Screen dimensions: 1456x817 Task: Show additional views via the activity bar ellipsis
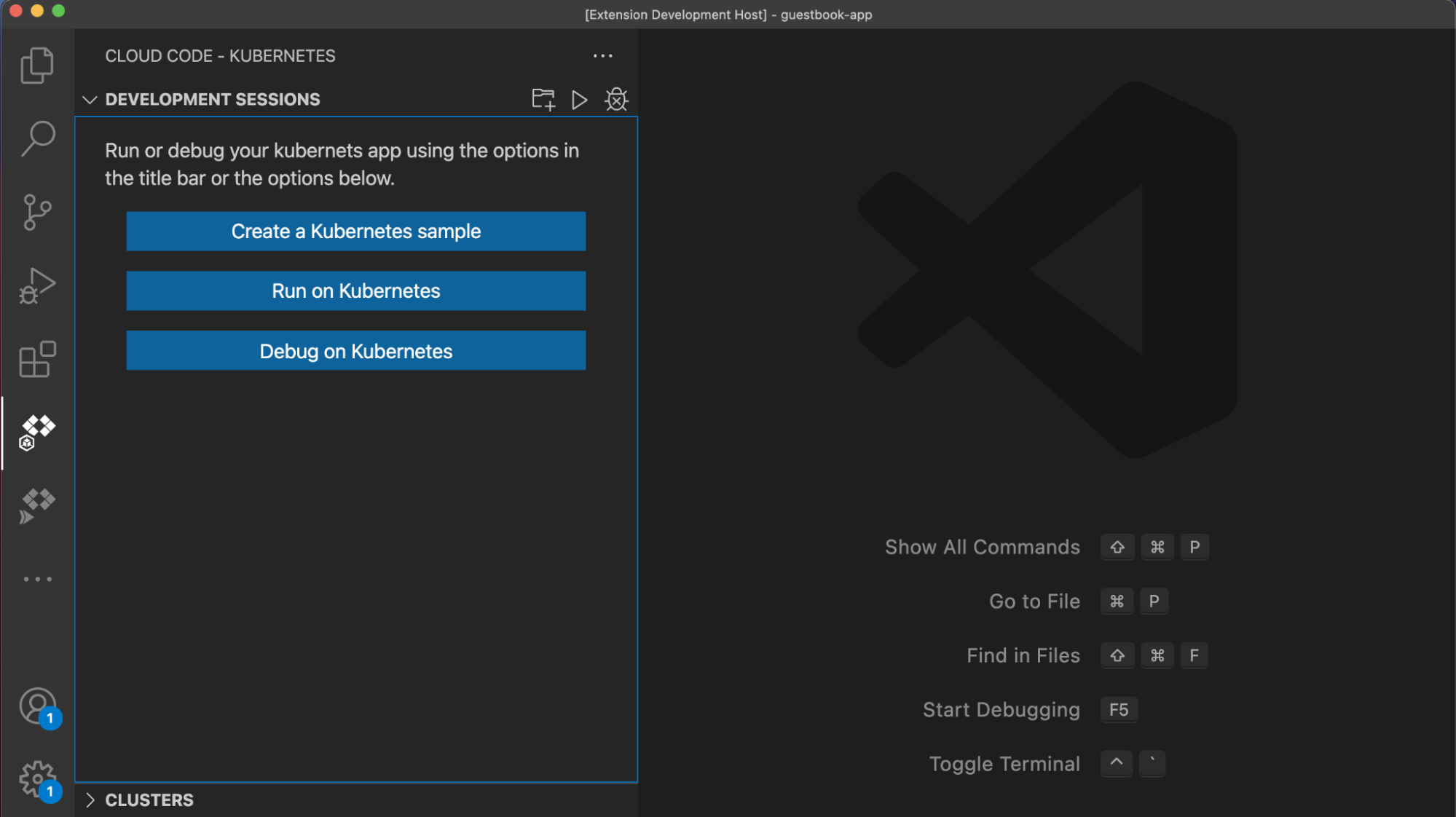click(x=37, y=580)
